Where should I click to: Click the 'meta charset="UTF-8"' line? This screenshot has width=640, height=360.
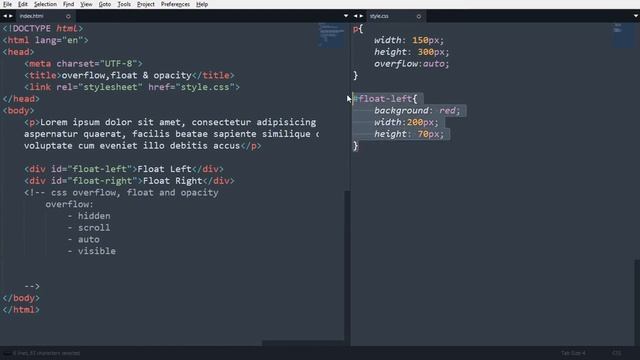[83, 64]
